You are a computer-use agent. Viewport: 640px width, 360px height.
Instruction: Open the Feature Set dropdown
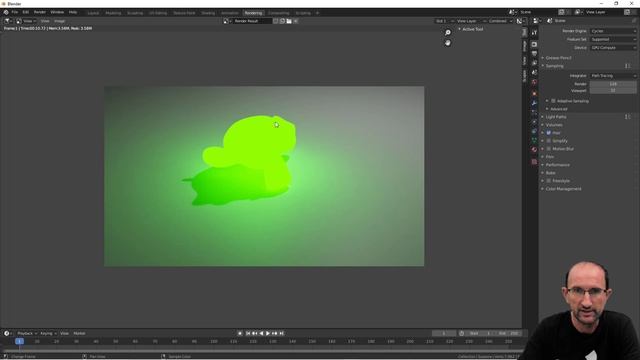[613, 39]
